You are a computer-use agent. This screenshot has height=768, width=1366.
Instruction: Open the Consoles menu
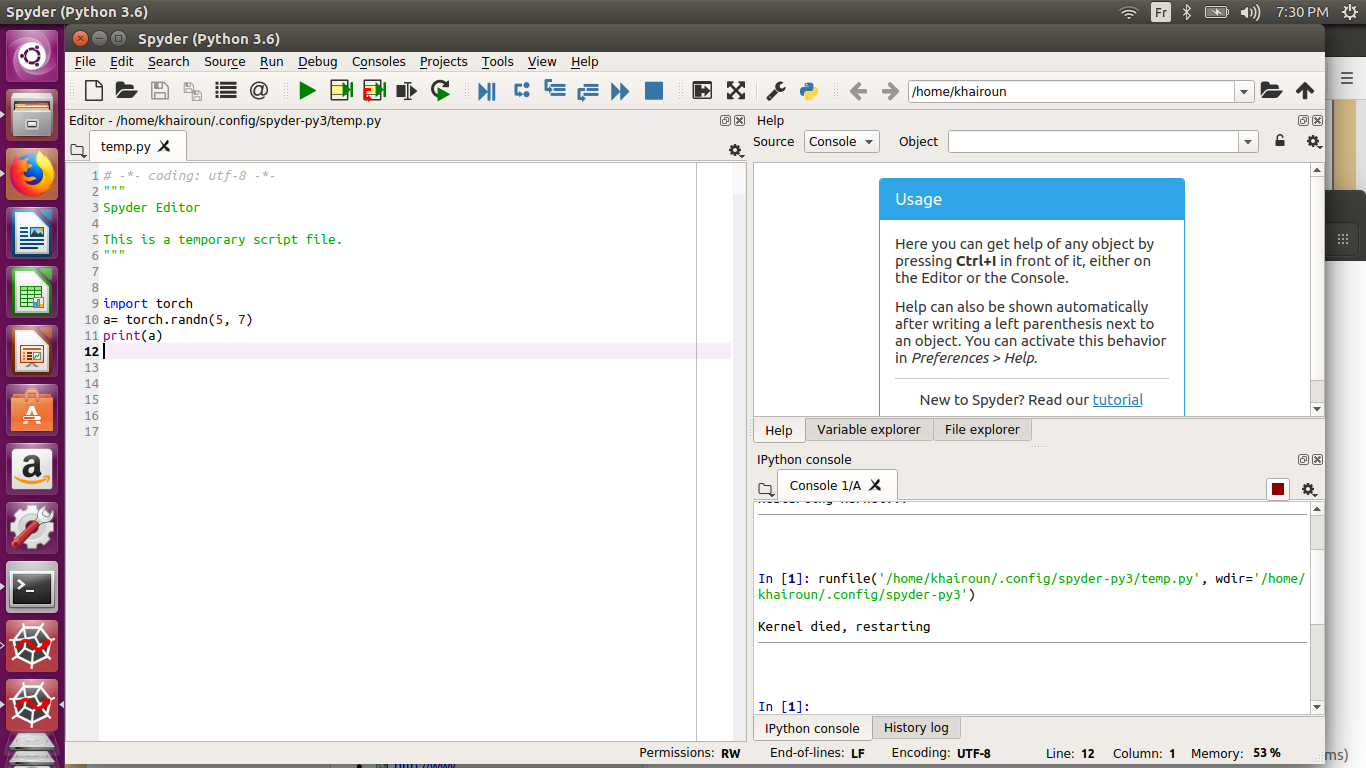pos(378,61)
